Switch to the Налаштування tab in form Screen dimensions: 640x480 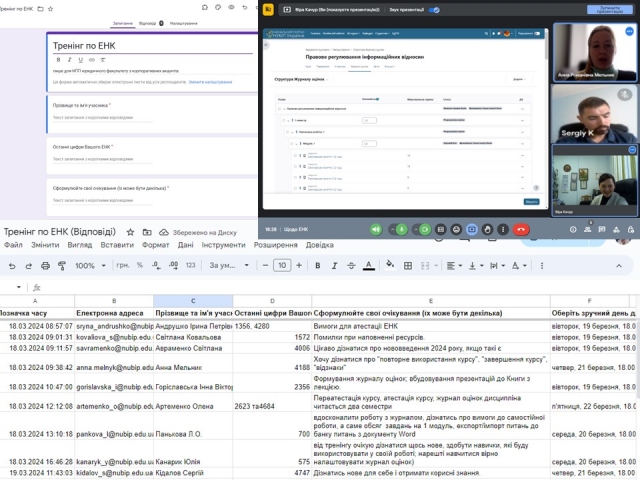pos(182,21)
